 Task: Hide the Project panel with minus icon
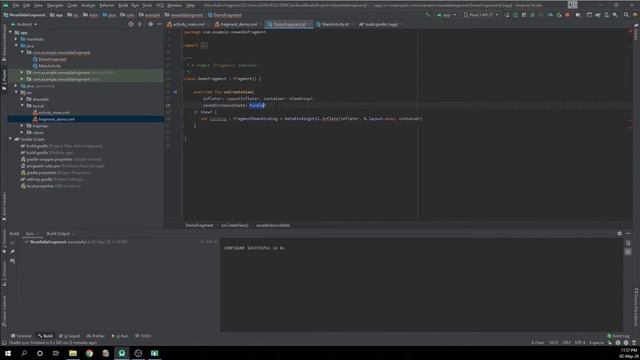click(x=159, y=24)
